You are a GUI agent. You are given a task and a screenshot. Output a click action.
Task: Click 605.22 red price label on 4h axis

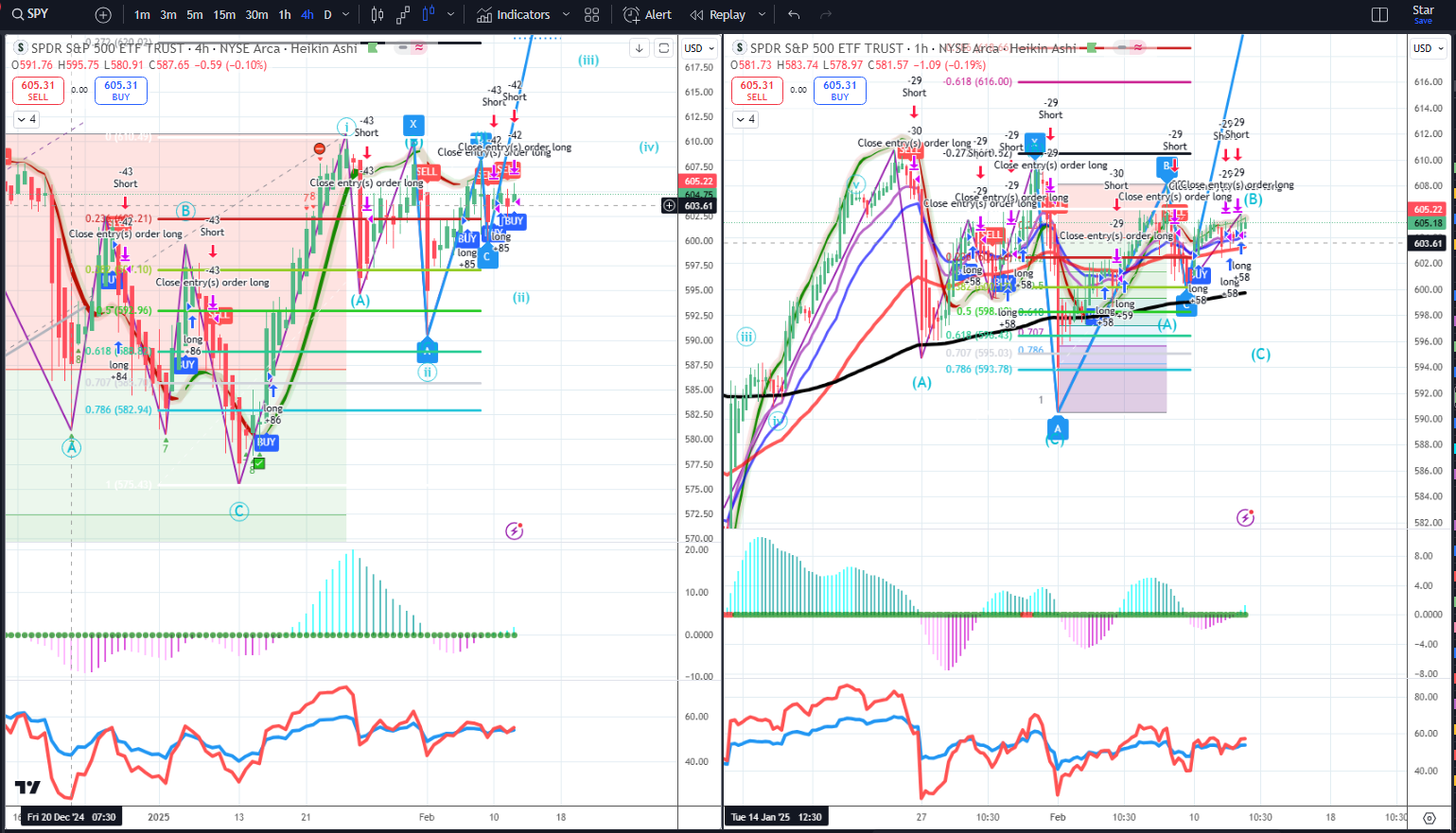[699, 182]
